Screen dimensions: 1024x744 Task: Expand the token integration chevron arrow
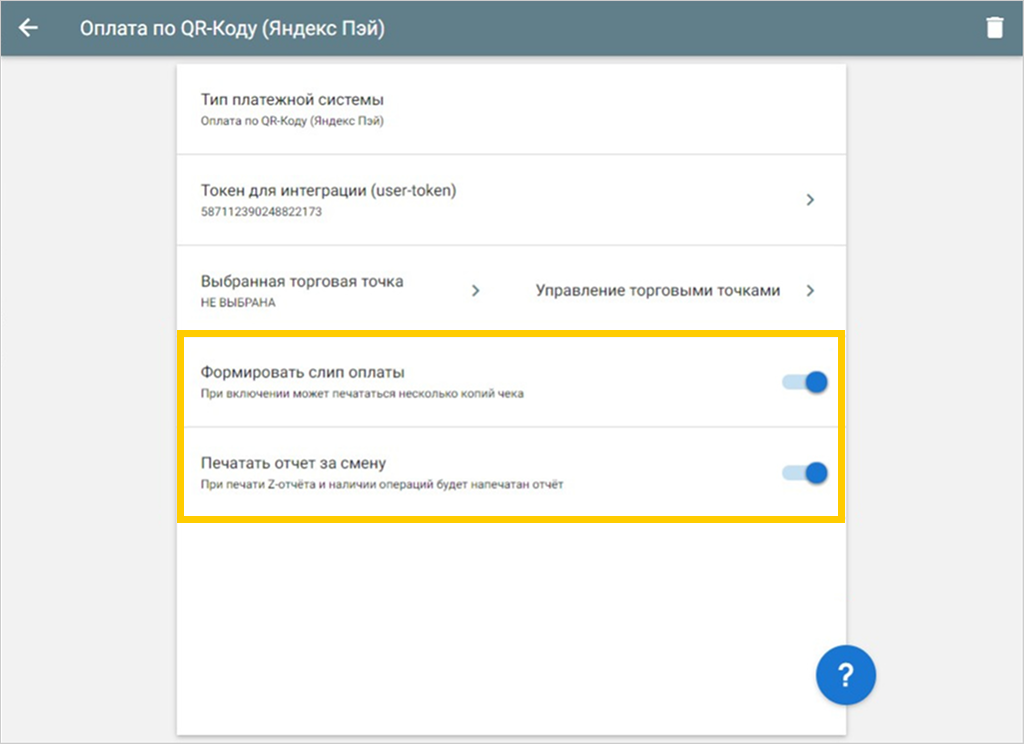810,200
